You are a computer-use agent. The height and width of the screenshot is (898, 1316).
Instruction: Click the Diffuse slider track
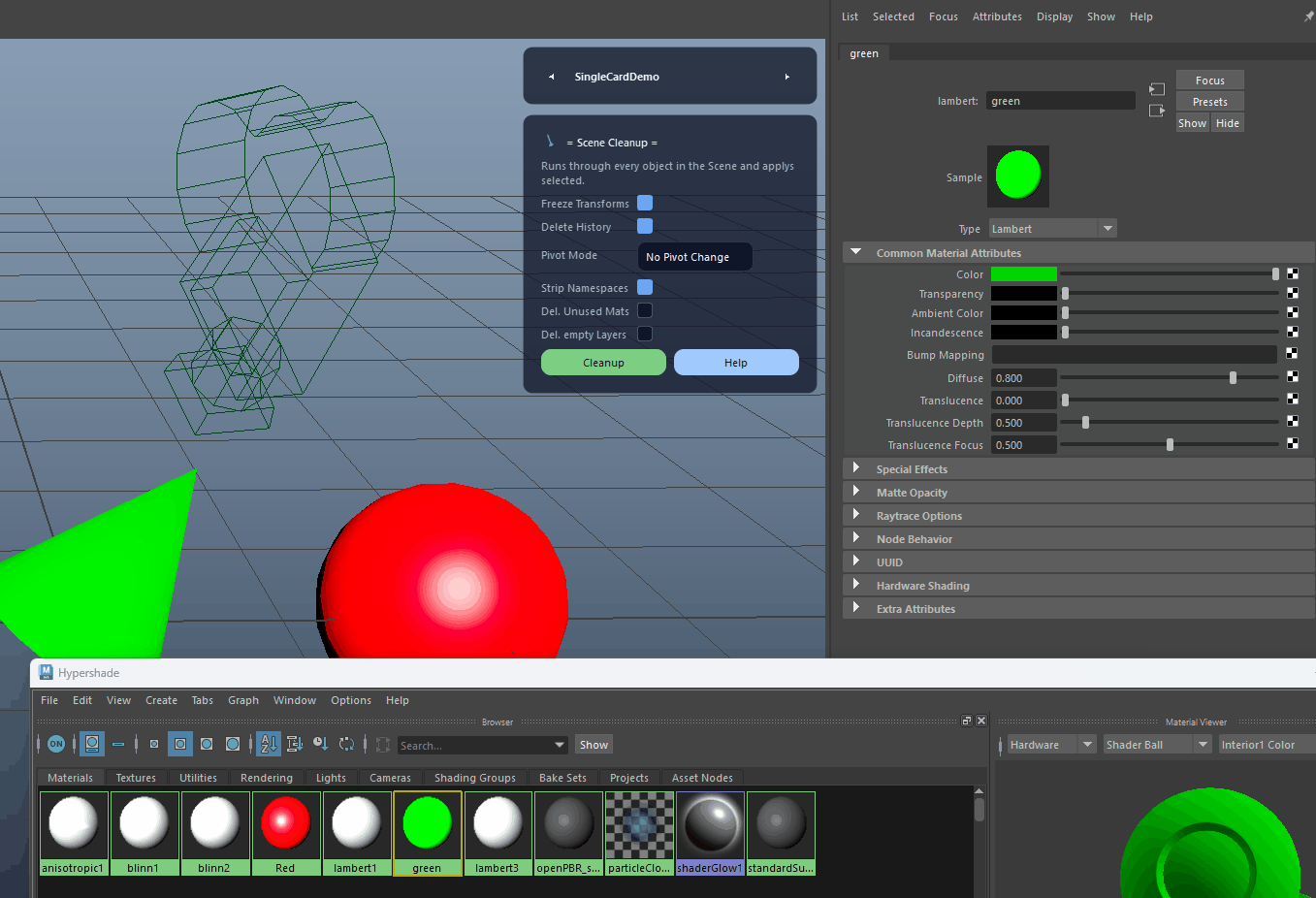point(1170,377)
